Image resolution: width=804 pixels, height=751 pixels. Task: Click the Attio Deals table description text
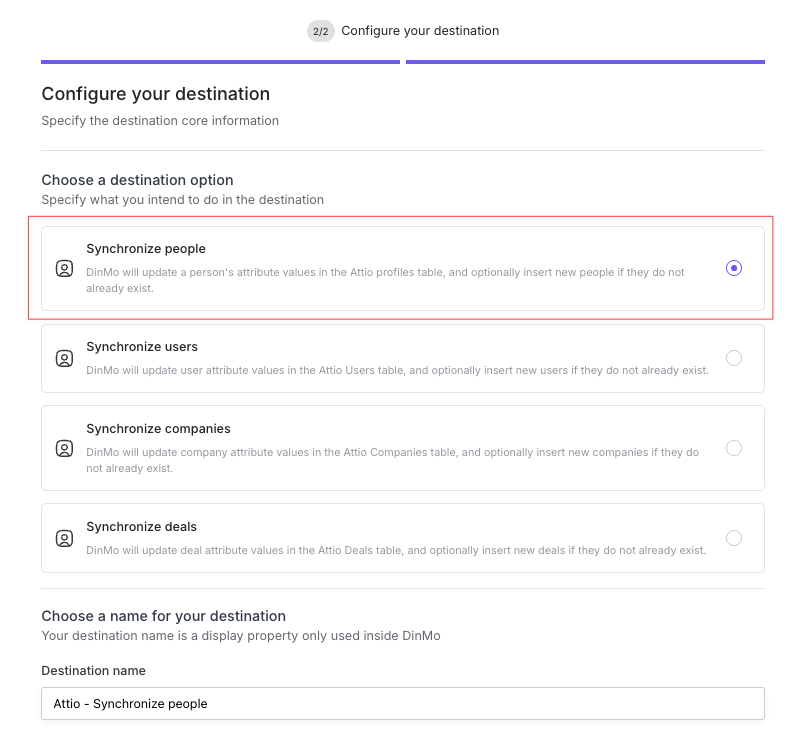[396, 550]
